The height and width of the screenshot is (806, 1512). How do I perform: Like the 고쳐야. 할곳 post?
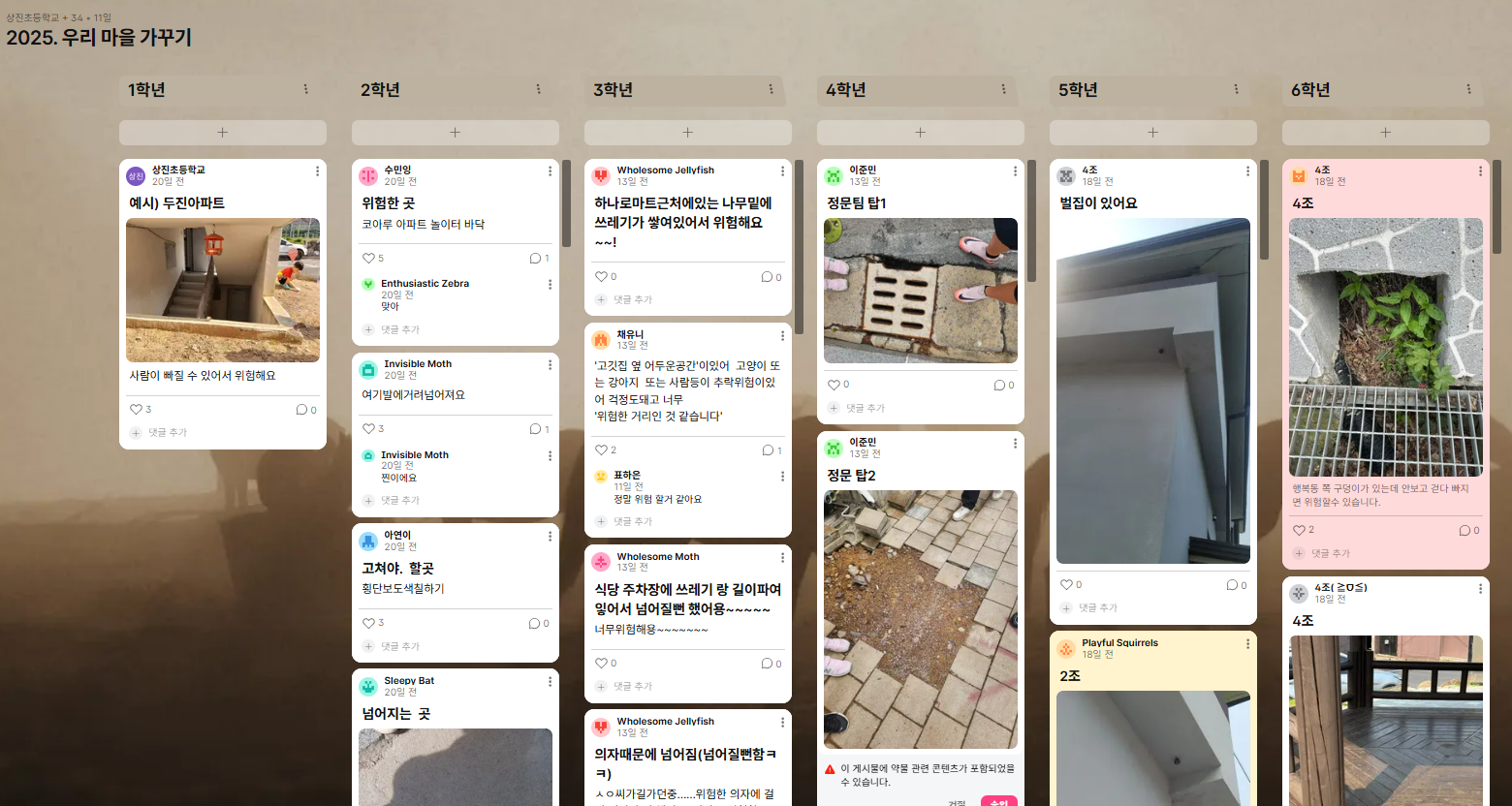pos(368,624)
